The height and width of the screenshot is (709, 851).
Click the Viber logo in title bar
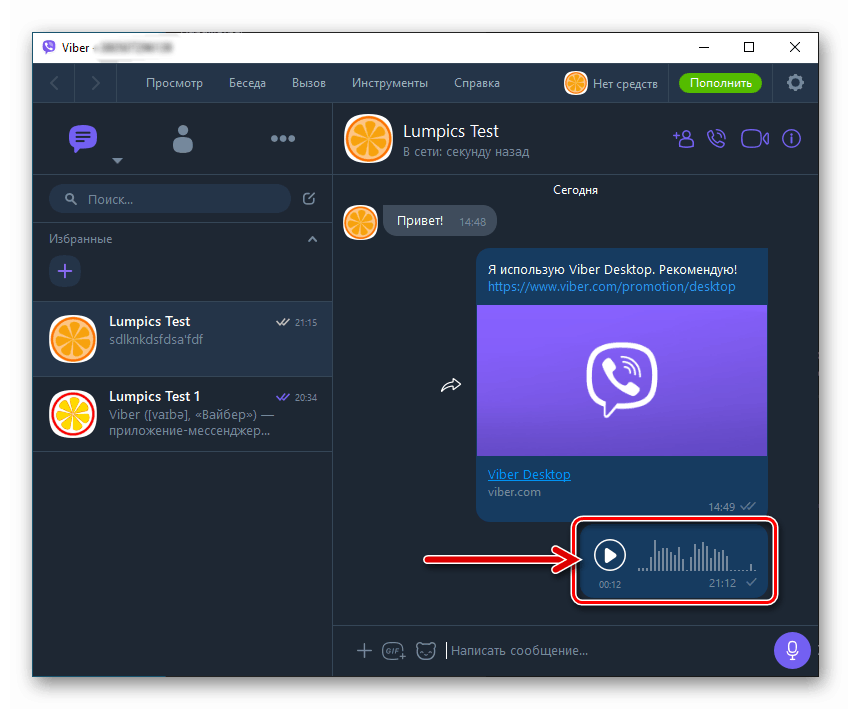coord(49,47)
